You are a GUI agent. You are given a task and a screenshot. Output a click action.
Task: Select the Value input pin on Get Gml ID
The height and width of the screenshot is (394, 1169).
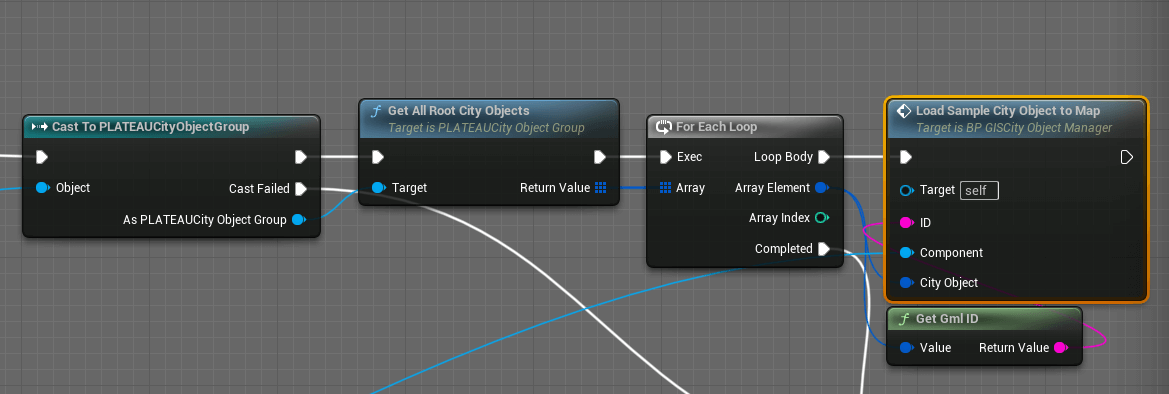click(x=907, y=348)
